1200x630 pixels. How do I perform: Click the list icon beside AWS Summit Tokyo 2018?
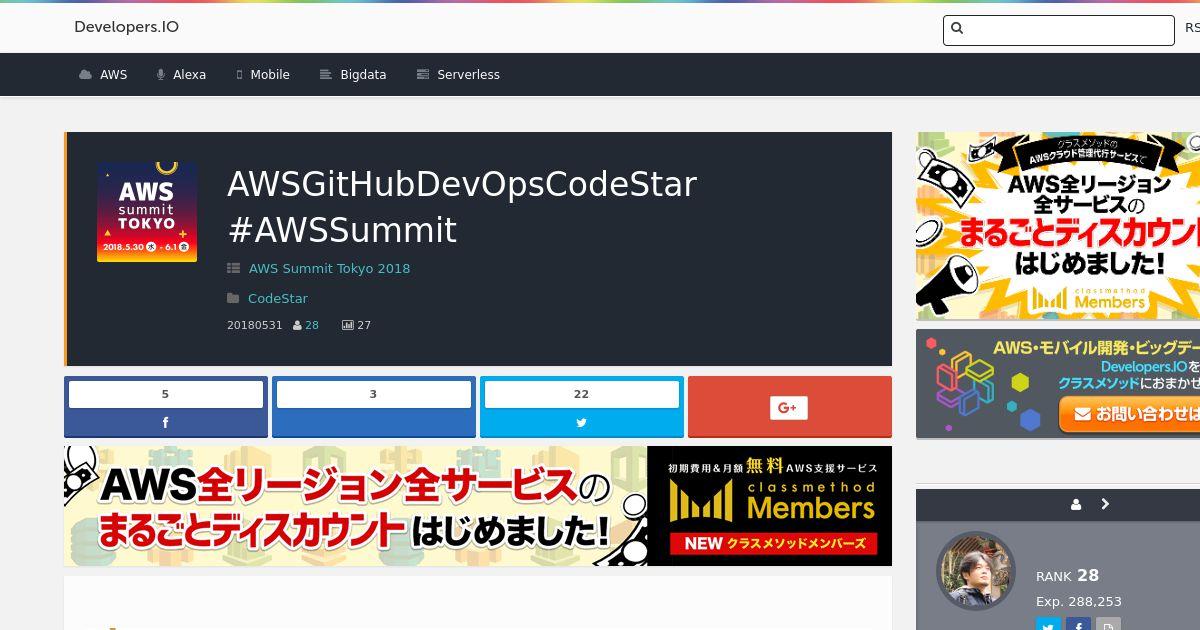[x=234, y=268]
